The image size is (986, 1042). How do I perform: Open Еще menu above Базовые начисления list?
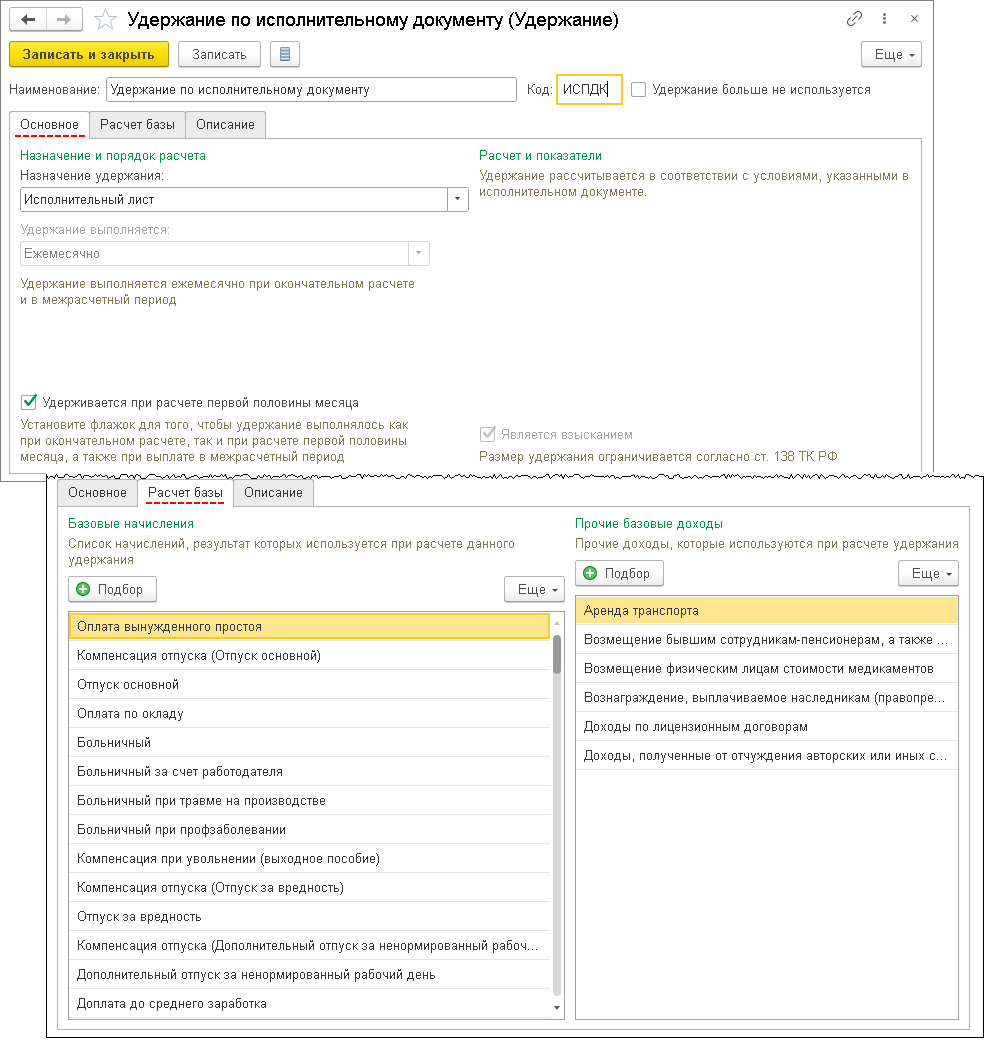pos(534,589)
